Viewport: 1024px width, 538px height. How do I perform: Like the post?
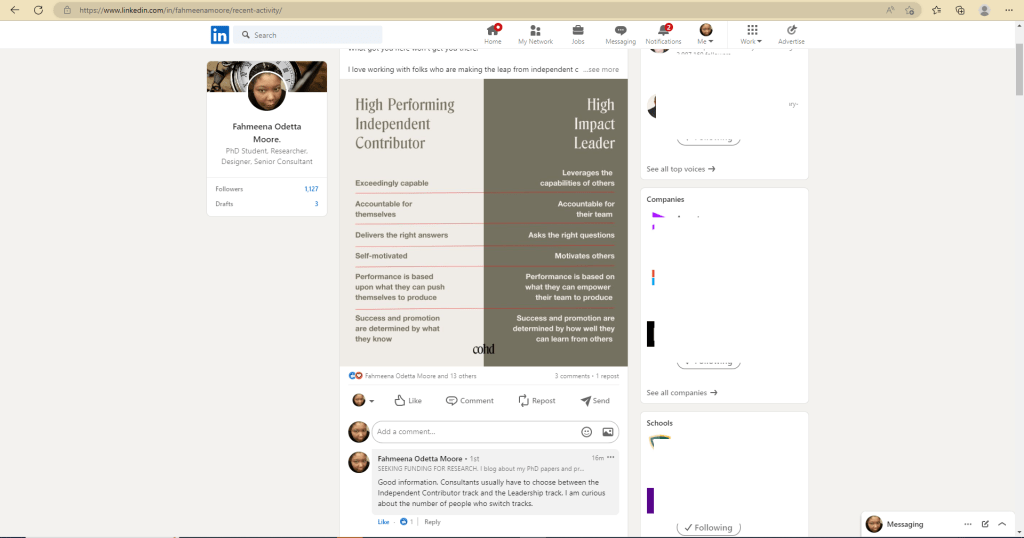(408, 400)
